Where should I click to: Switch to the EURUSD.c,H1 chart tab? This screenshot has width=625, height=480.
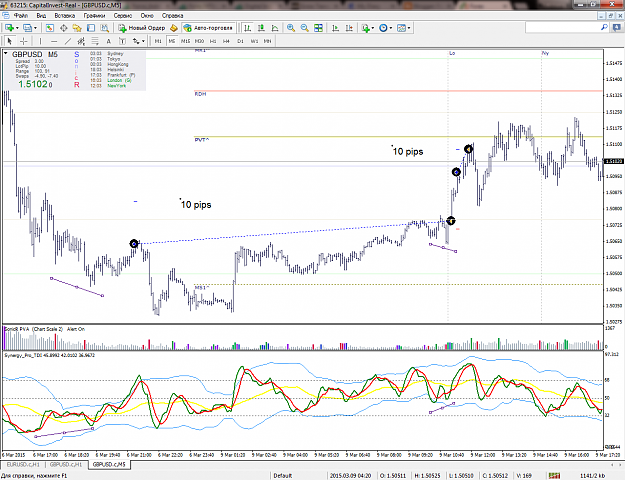(x=23, y=464)
